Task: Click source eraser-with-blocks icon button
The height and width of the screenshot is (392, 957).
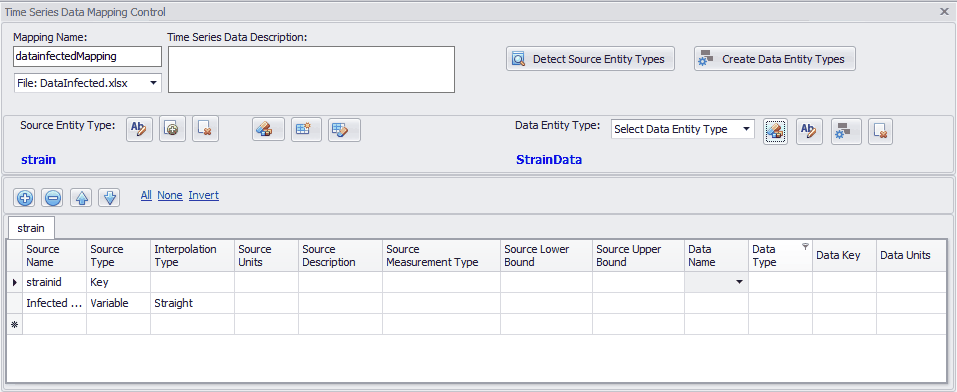Action: (269, 129)
